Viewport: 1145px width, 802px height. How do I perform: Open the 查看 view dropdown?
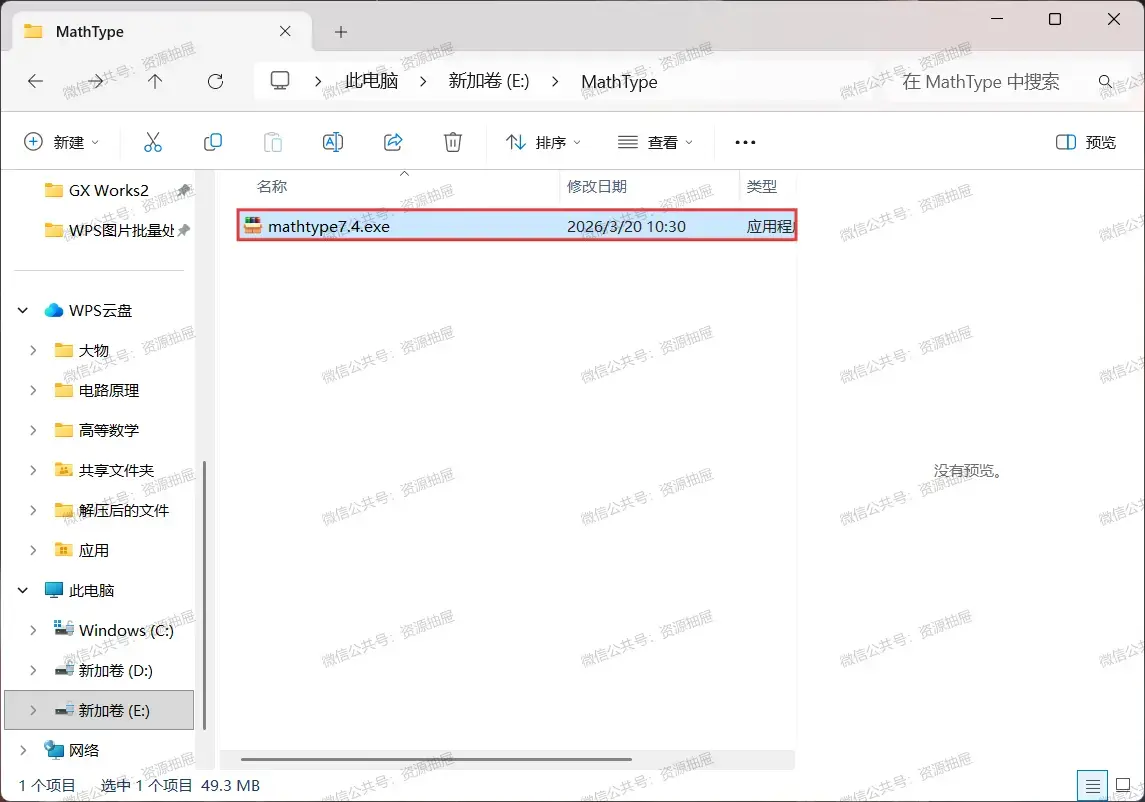655,142
